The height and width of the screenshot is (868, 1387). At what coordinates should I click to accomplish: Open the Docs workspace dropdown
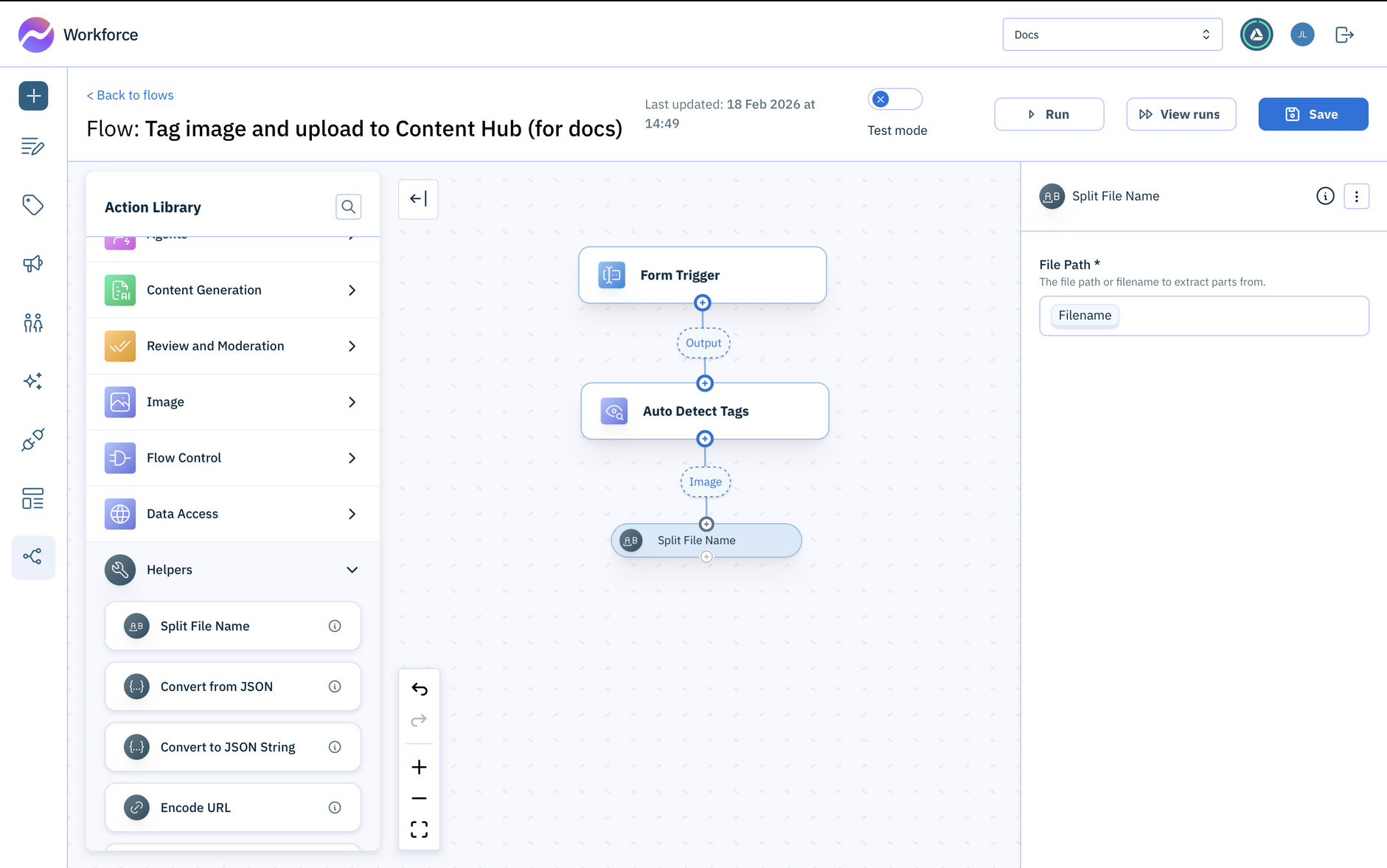coord(1111,34)
